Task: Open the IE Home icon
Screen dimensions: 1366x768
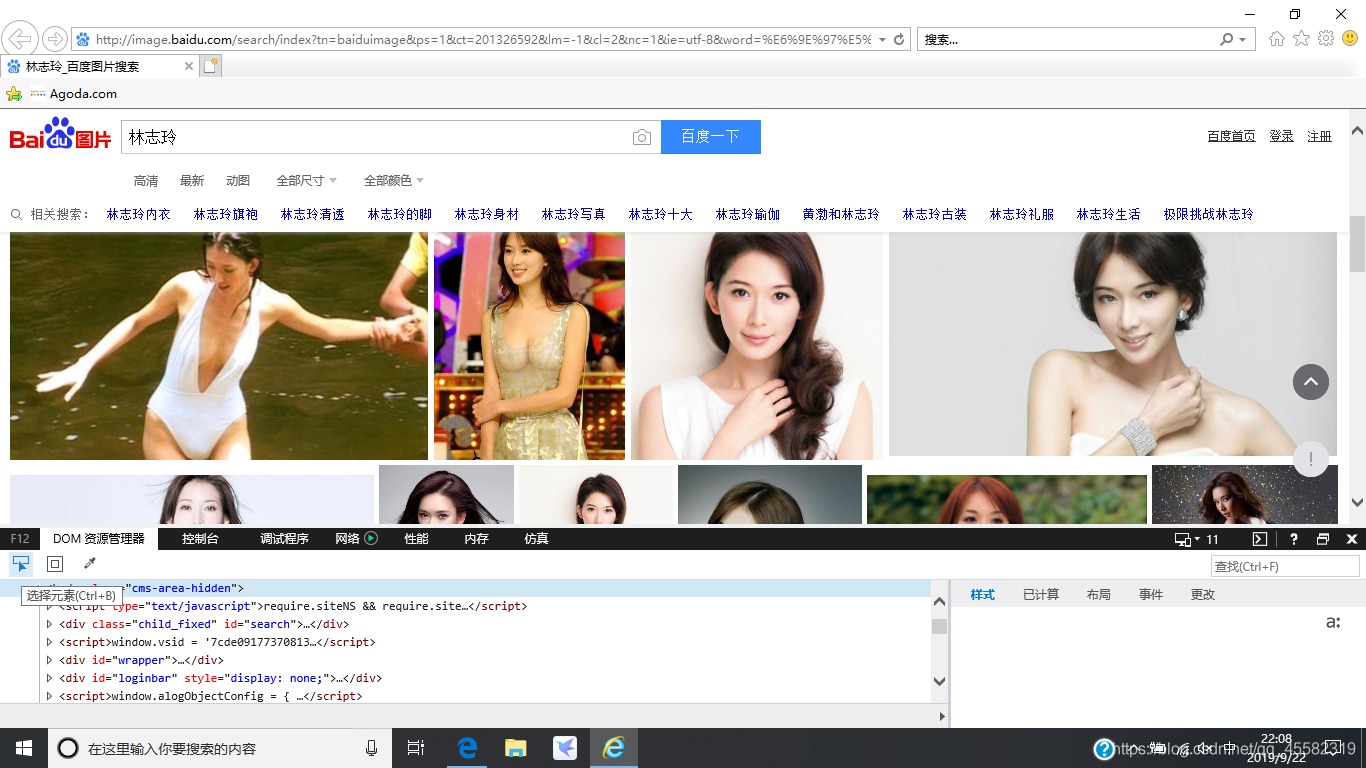Action: pyautogui.click(x=1277, y=39)
